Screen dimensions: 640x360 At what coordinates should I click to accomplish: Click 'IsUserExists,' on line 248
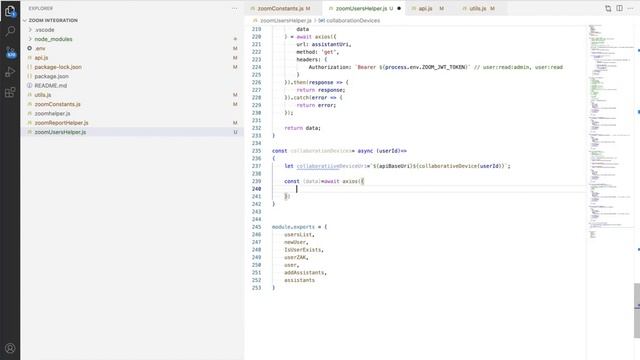304,249
